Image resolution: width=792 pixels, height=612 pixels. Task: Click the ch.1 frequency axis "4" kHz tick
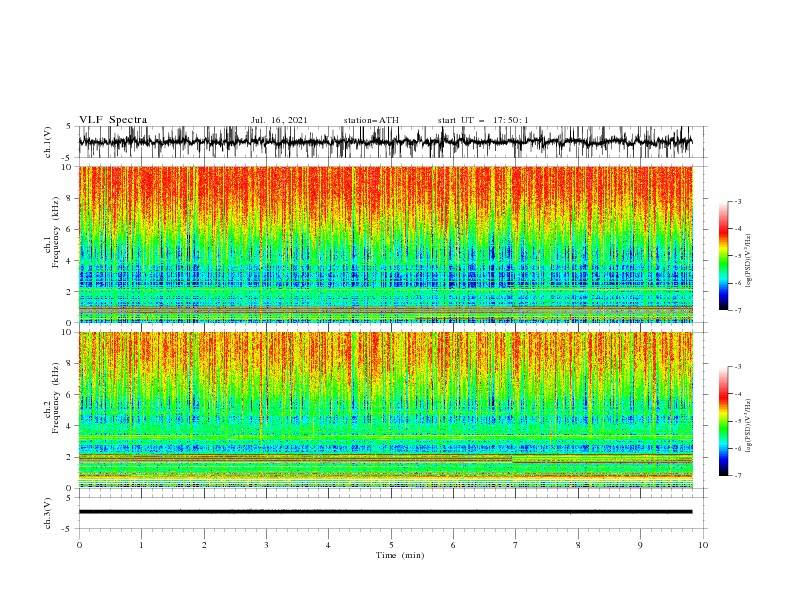(x=70, y=261)
